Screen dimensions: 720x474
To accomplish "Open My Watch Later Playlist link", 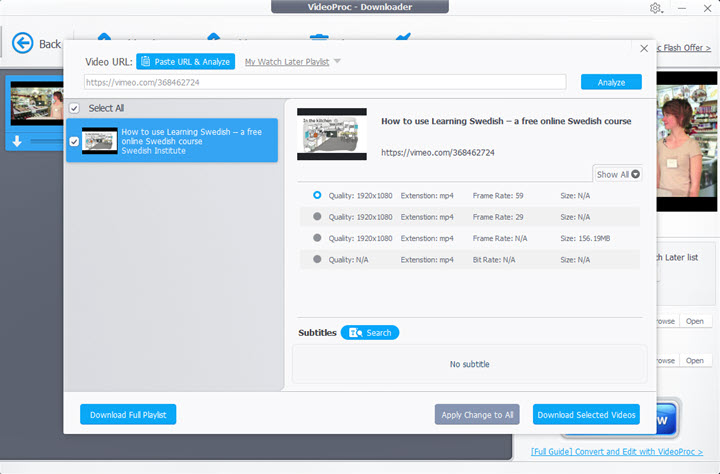I will pos(287,62).
